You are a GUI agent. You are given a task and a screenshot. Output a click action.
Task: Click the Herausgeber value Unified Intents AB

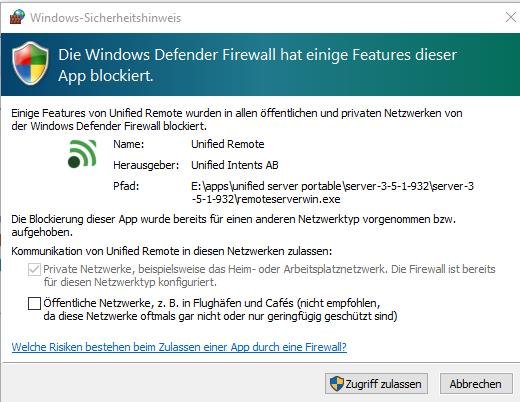pos(235,165)
